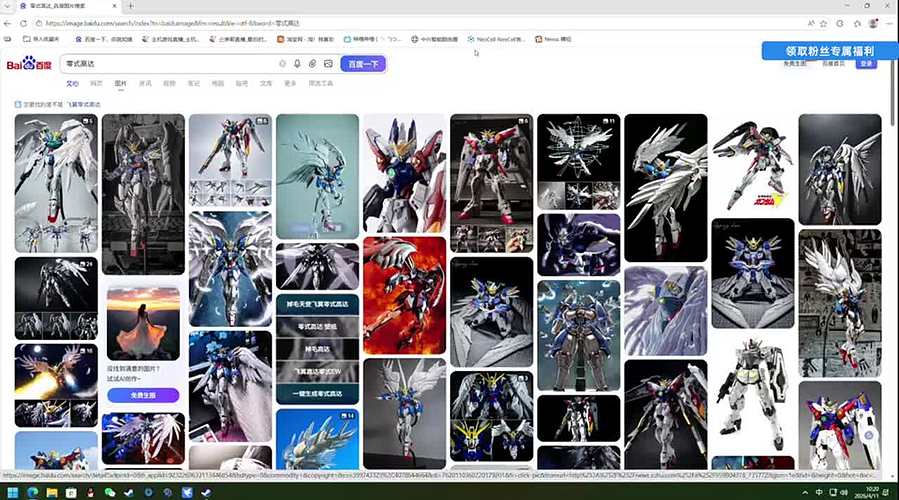Click the 百度一下 search button
899x500 pixels.
tap(363, 64)
